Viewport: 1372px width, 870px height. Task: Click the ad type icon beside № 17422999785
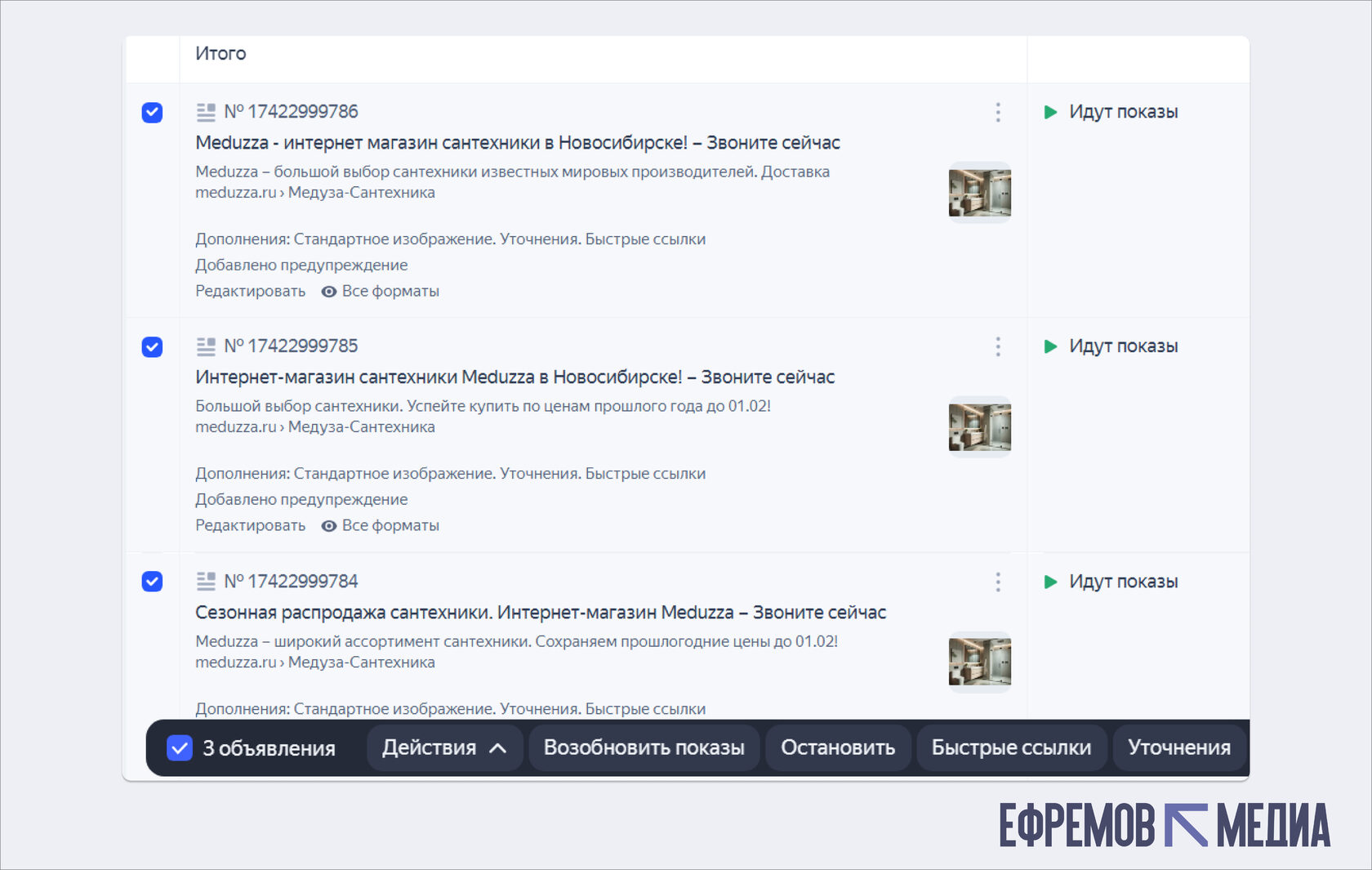(206, 346)
